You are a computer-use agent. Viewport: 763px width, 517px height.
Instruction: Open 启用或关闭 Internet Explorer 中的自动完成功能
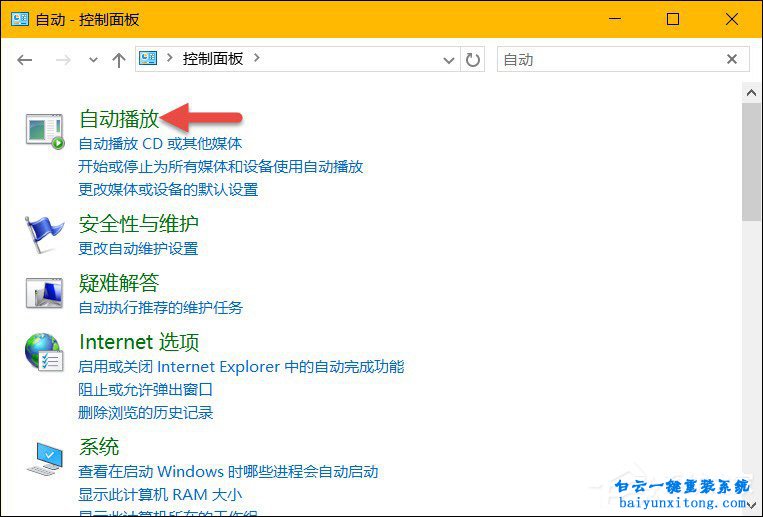pos(241,367)
